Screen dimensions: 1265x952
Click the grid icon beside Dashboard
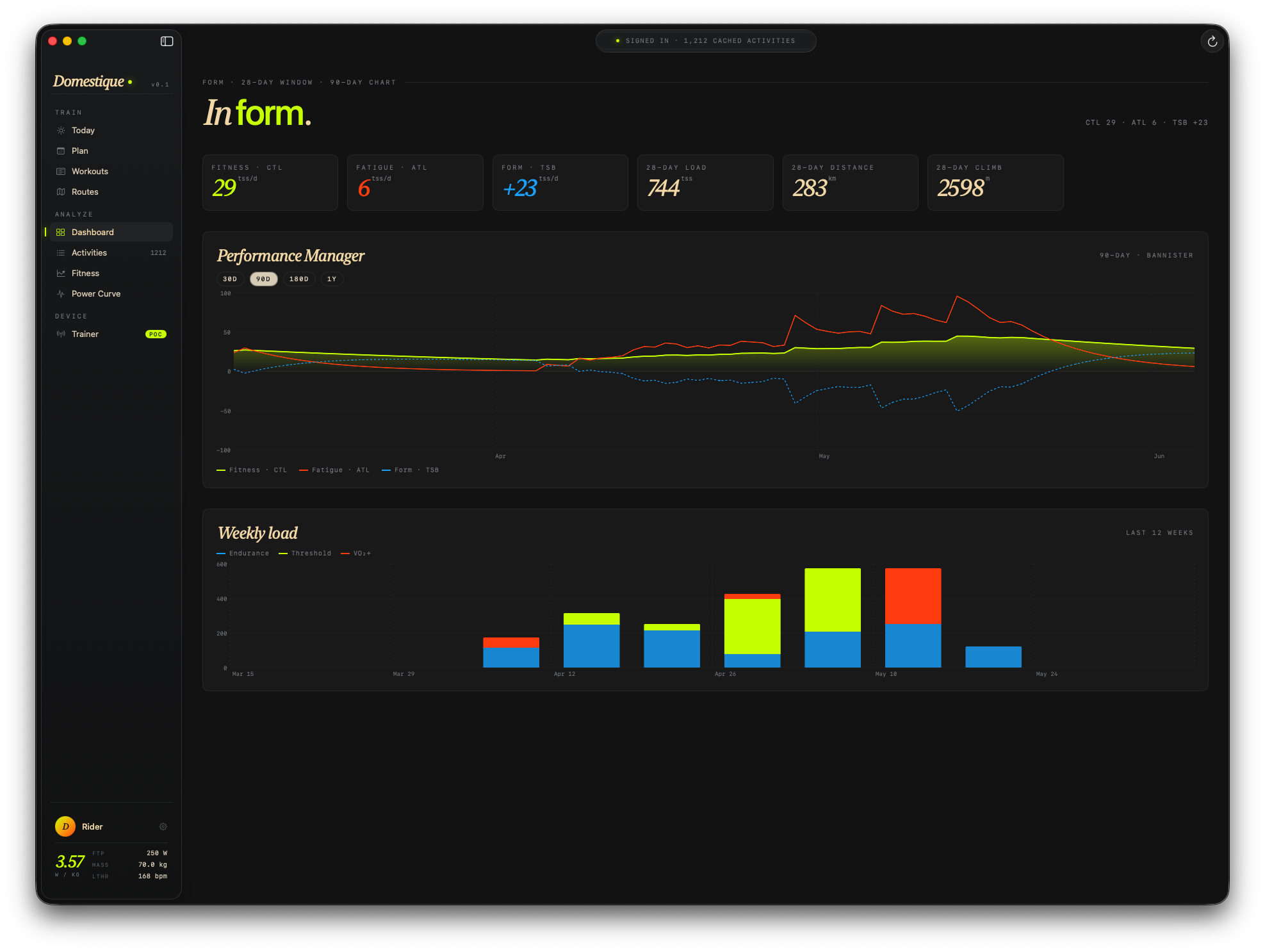(x=61, y=232)
